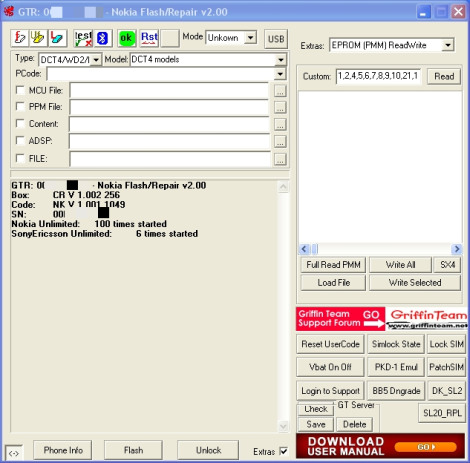Click the PPM File path field
The height and width of the screenshot is (463, 470).
(169, 107)
